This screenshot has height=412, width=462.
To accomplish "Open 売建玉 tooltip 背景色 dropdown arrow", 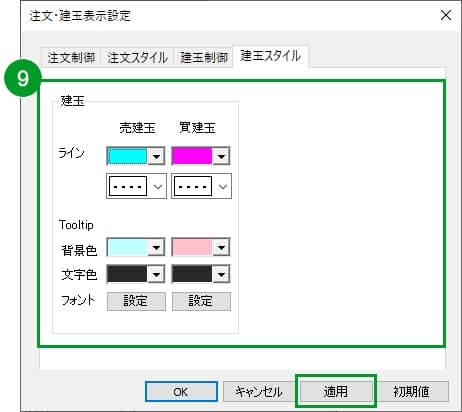I will [x=156, y=247].
